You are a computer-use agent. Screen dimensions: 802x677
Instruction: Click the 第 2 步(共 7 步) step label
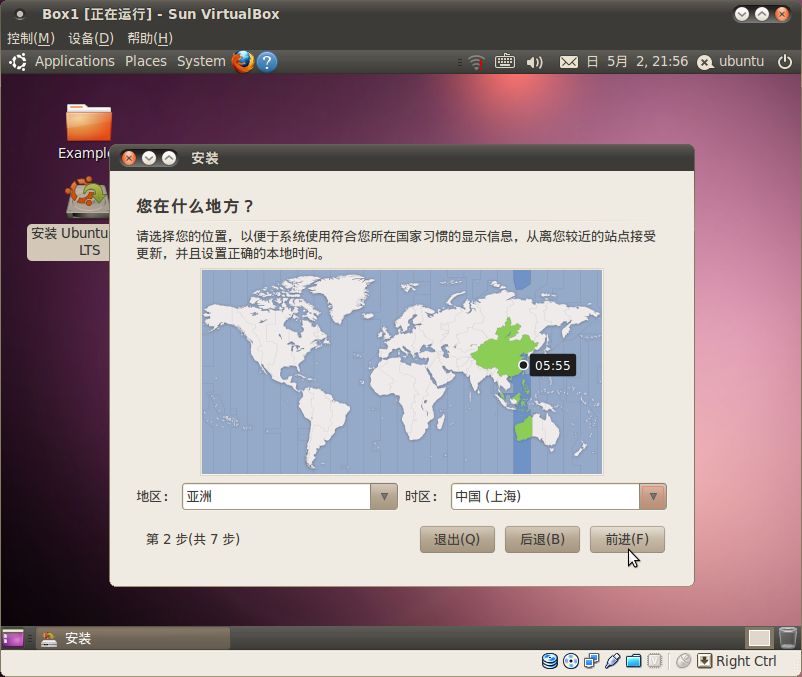pos(193,539)
